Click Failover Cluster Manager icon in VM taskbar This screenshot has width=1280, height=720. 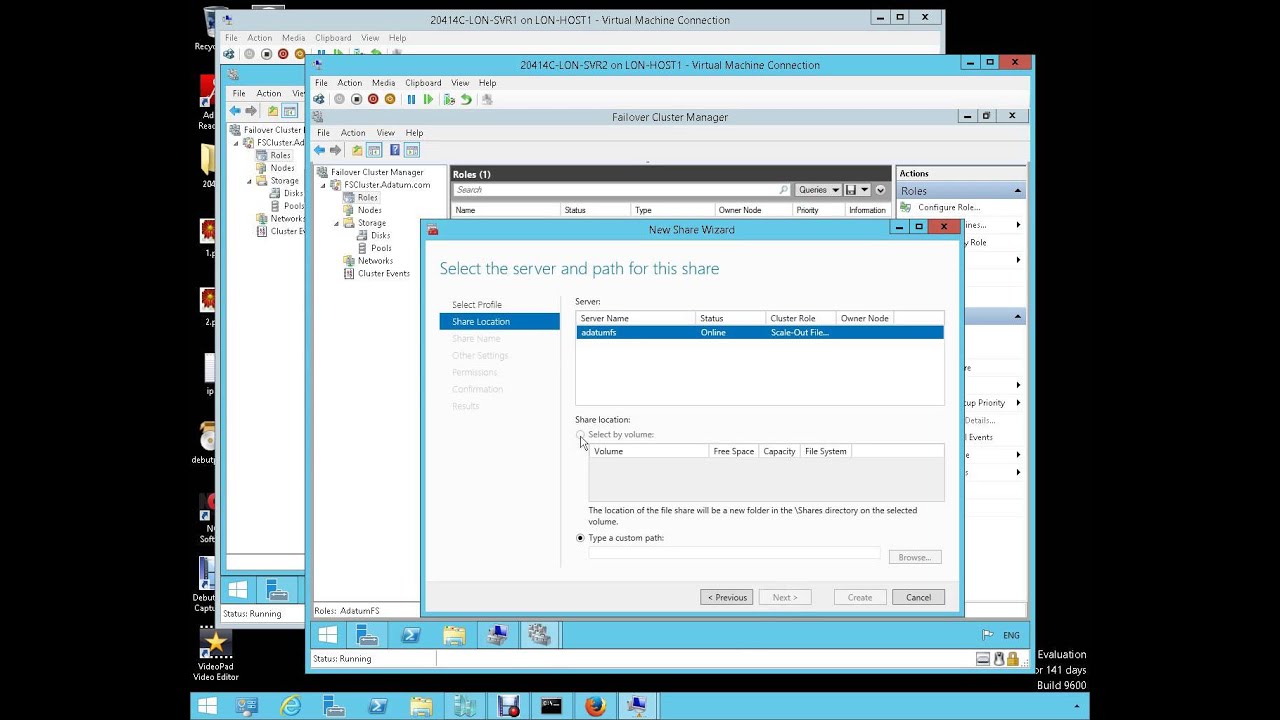click(539, 635)
